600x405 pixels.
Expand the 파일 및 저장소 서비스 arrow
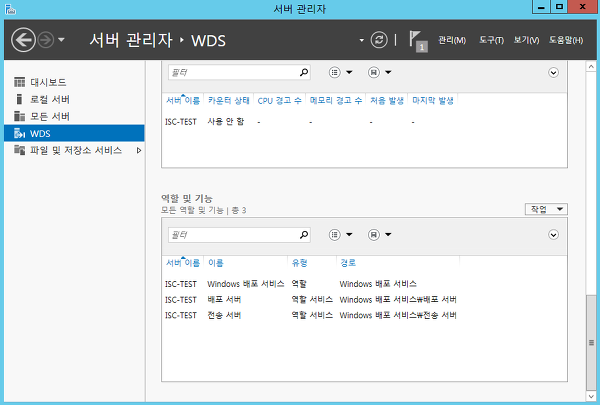(x=139, y=150)
